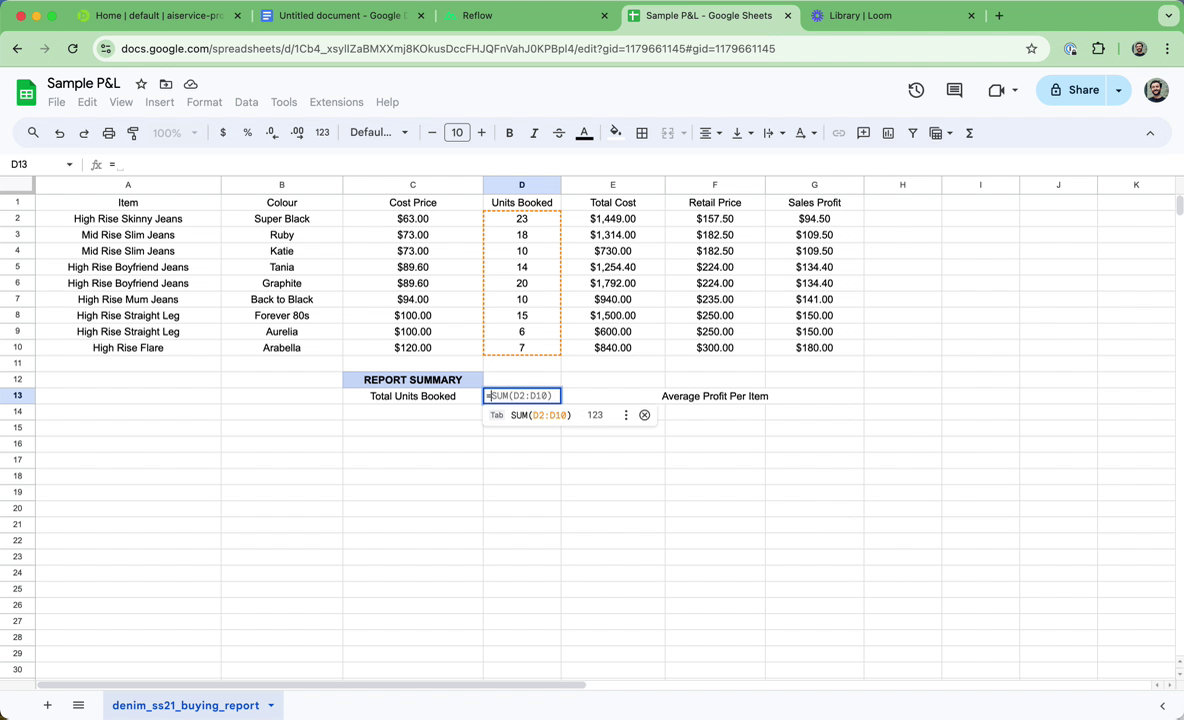Click the borders icon in toolbar

[x=642, y=133]
